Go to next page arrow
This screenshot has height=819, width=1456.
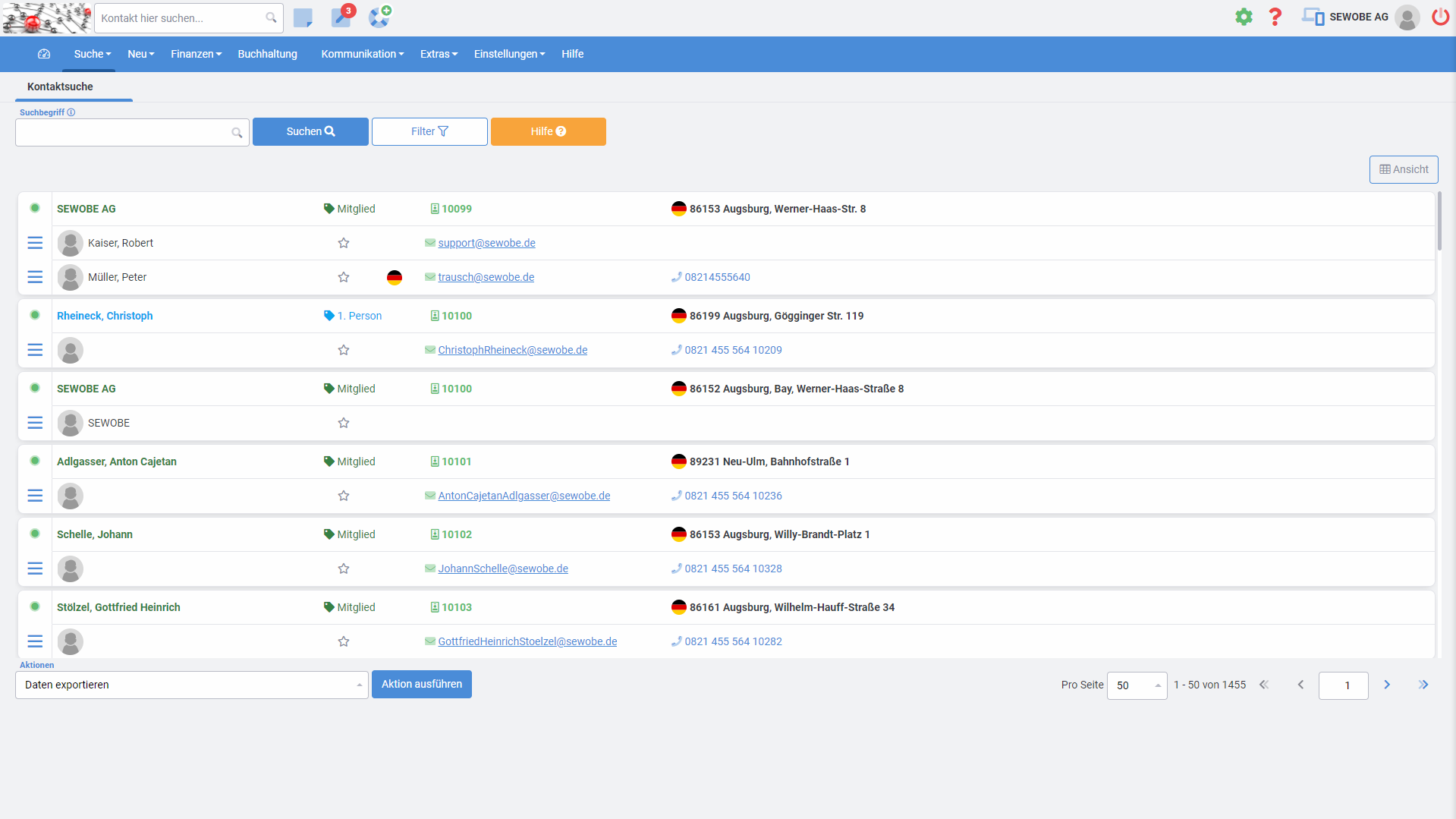[1387, 685]
